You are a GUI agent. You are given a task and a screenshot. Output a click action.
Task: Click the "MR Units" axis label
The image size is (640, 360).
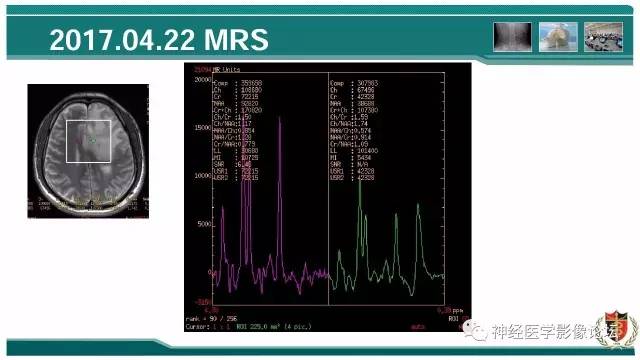click(x=226, y=69)
